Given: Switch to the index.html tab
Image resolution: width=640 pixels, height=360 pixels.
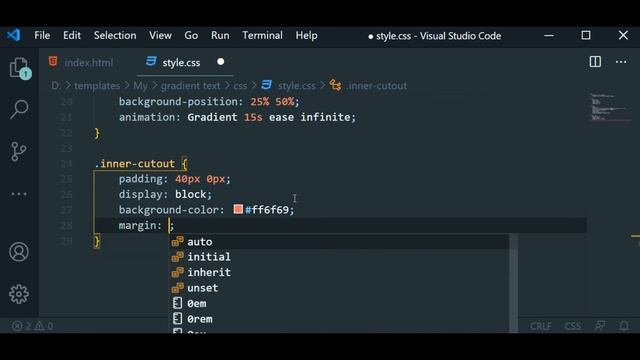Looking at the screenshot, I should [81, 62].
